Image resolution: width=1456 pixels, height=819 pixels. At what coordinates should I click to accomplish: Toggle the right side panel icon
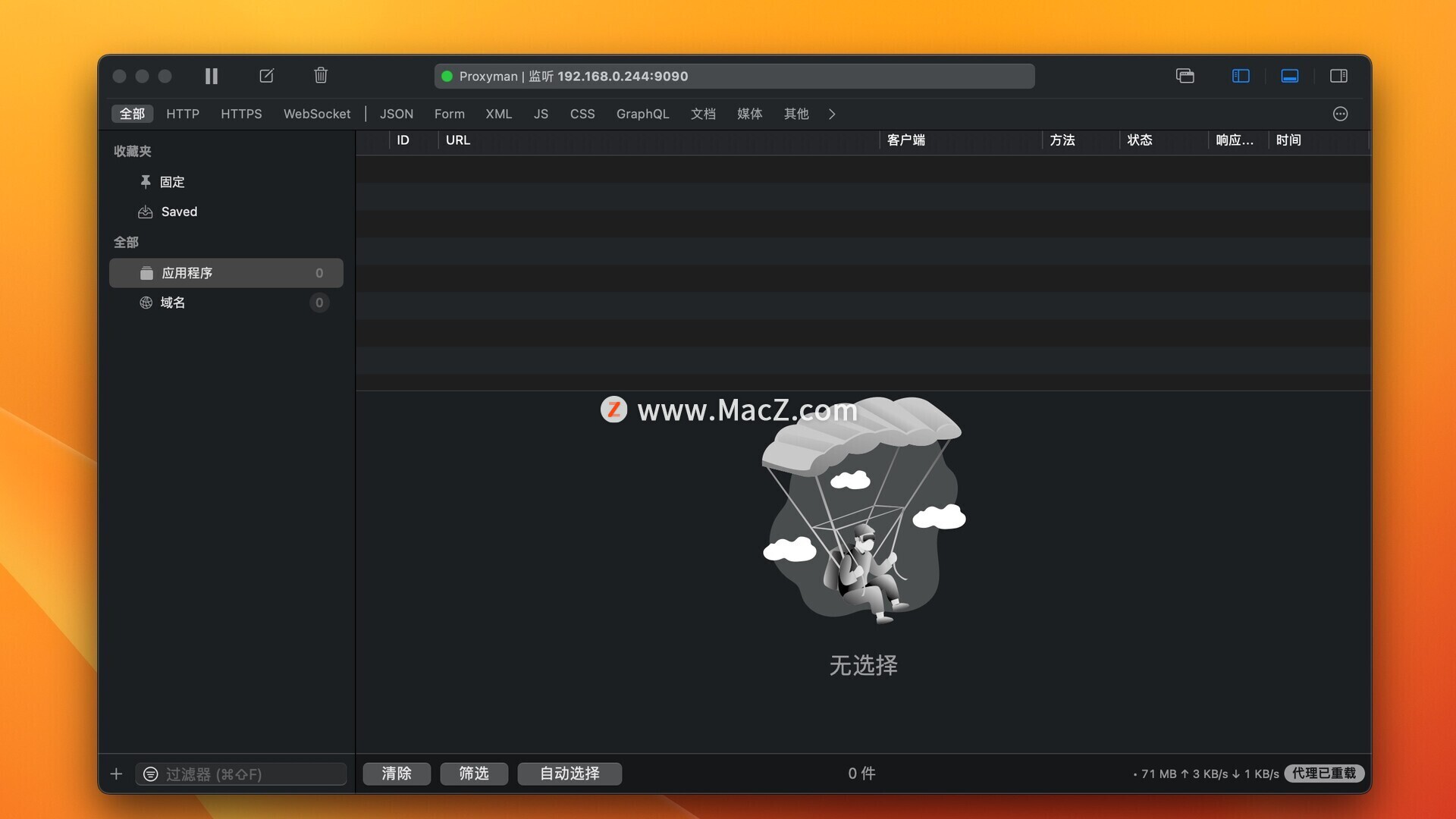coord(1338,76)
